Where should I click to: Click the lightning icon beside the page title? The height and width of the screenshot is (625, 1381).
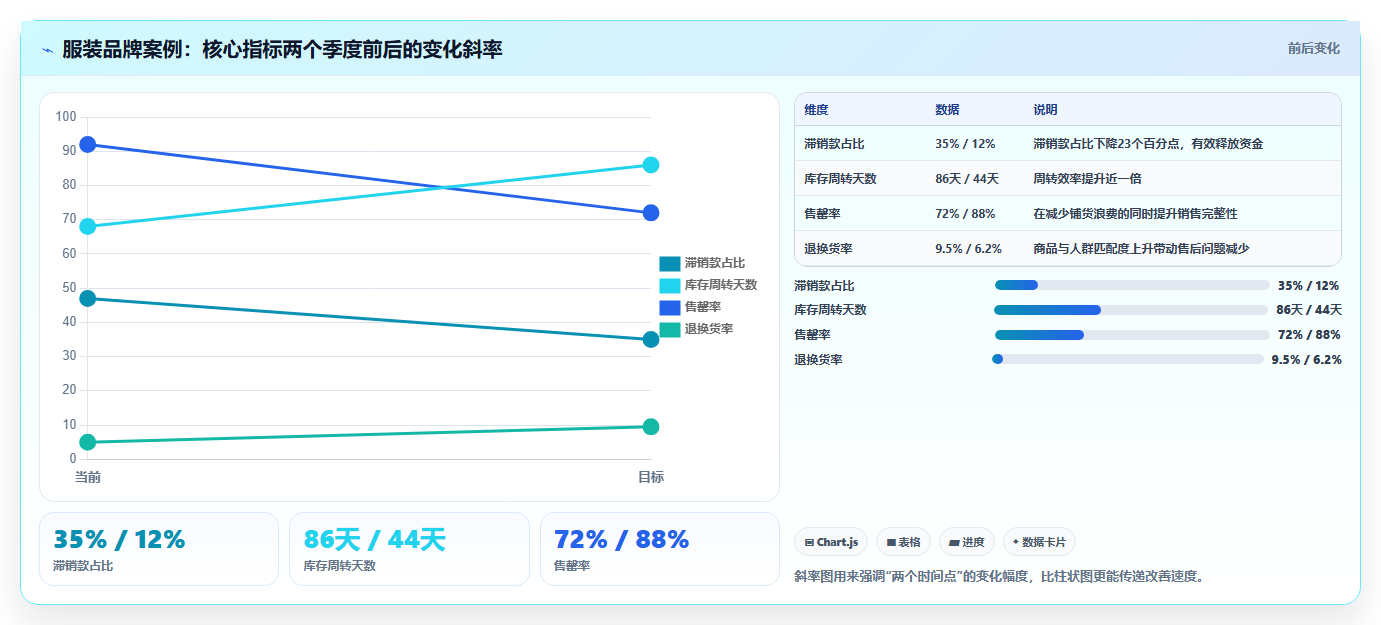coord(48,49)
